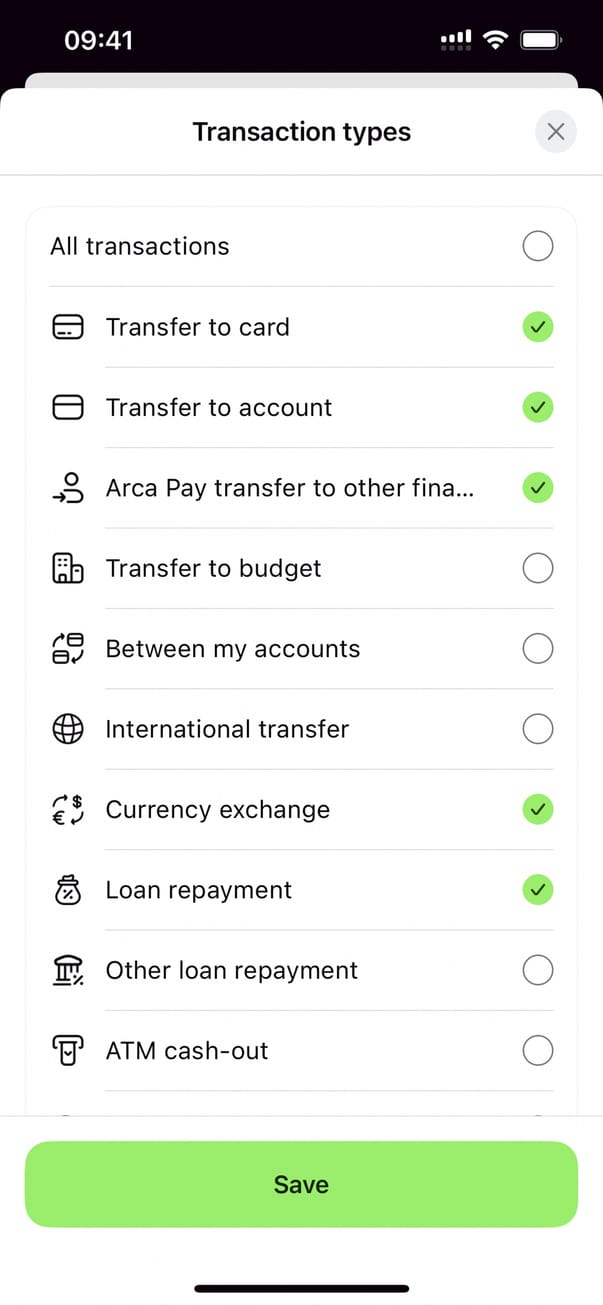Uncheck Transfer to card
This screenshot has height=1305, width=603.
(x=538, y=327)
